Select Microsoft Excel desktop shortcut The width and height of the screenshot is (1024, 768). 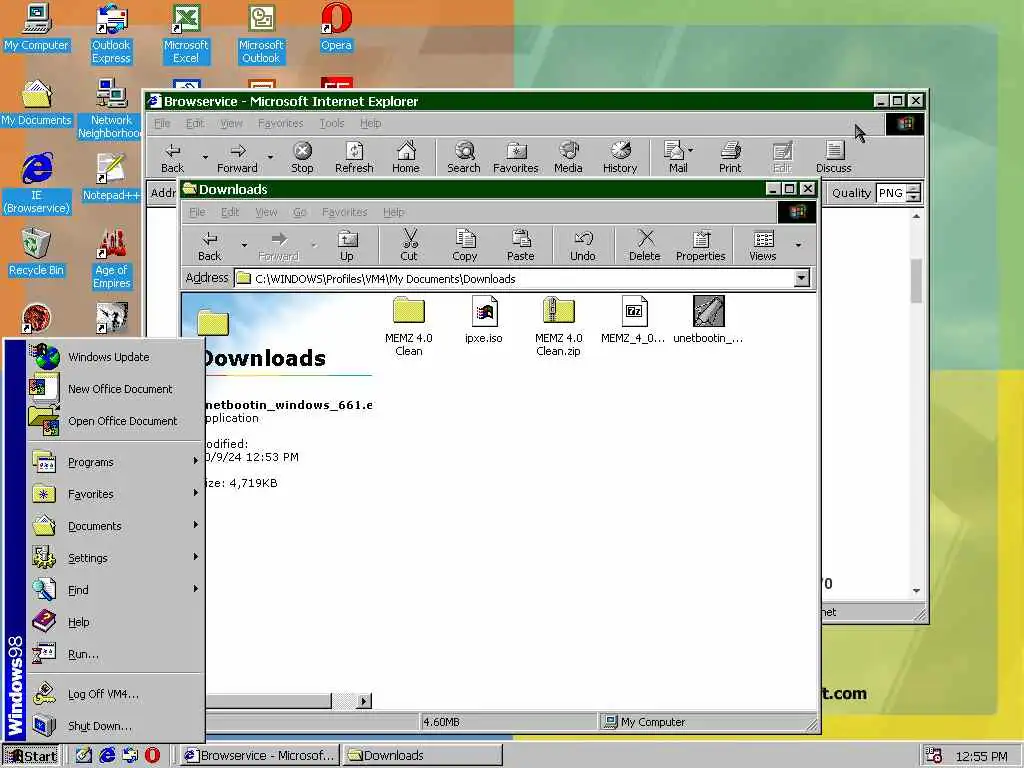click(186, 34)
